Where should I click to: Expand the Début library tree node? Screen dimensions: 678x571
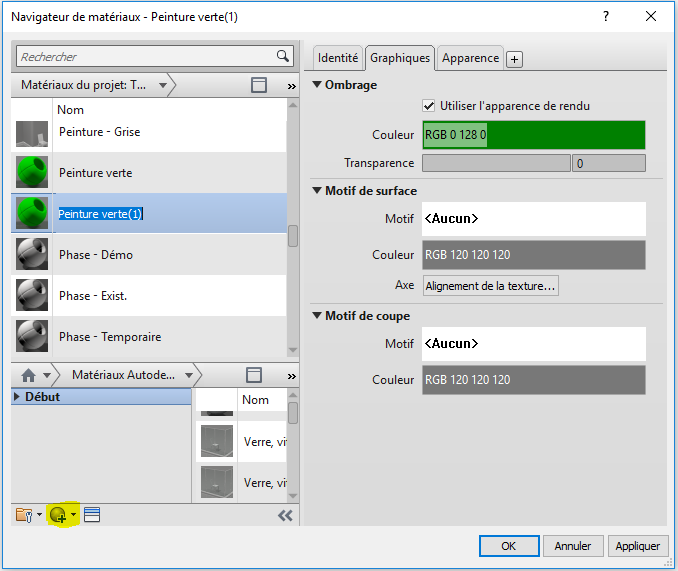click(x=18, y=397)
